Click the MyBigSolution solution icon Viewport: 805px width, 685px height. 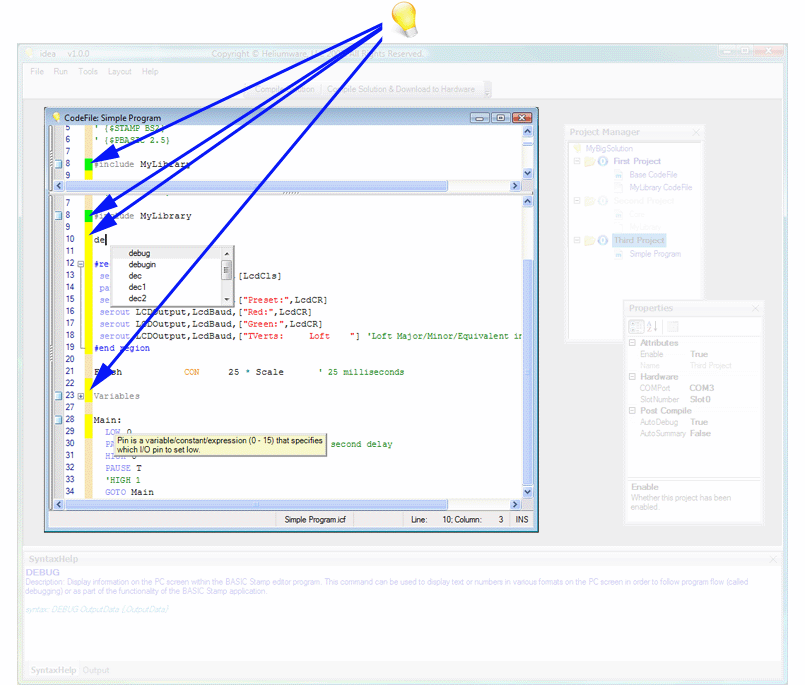577,148
